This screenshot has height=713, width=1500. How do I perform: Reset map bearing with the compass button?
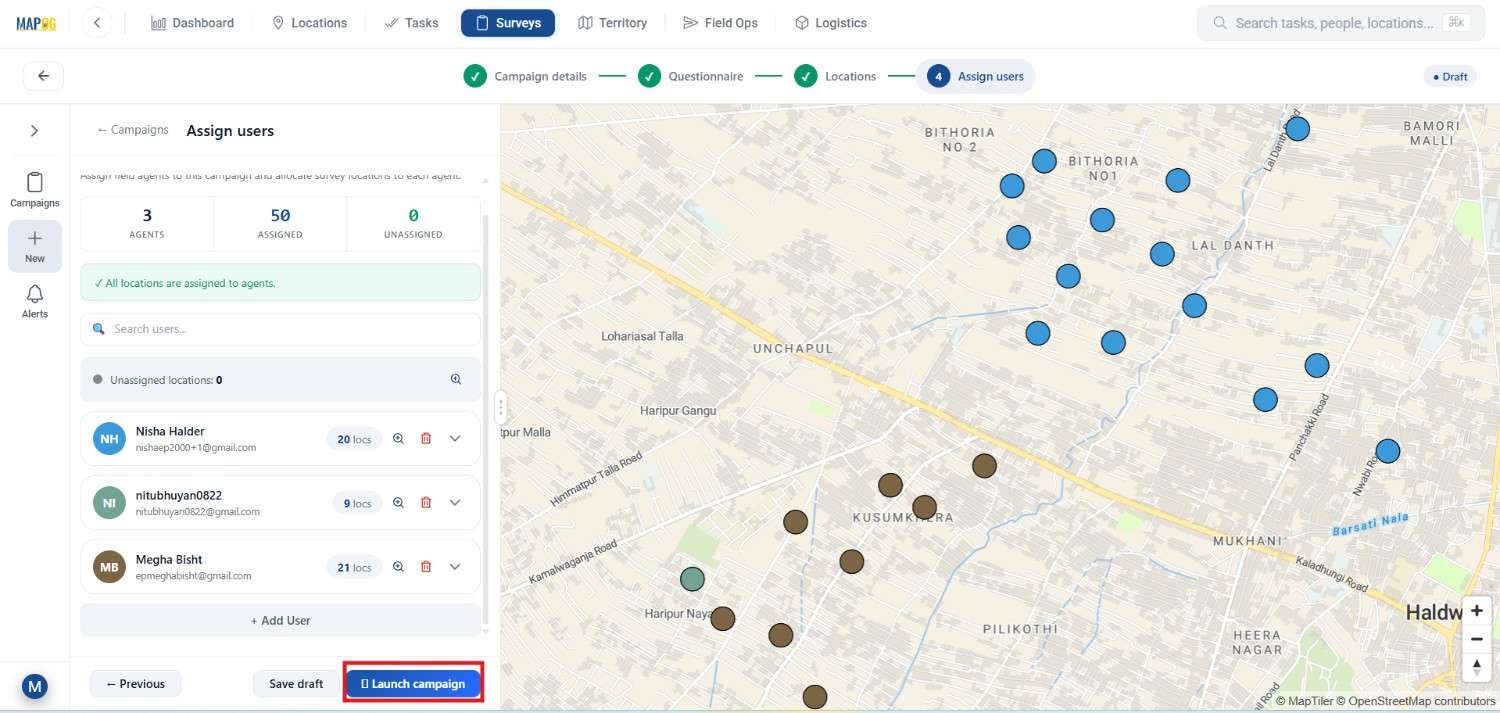(x=1476, y=667)
